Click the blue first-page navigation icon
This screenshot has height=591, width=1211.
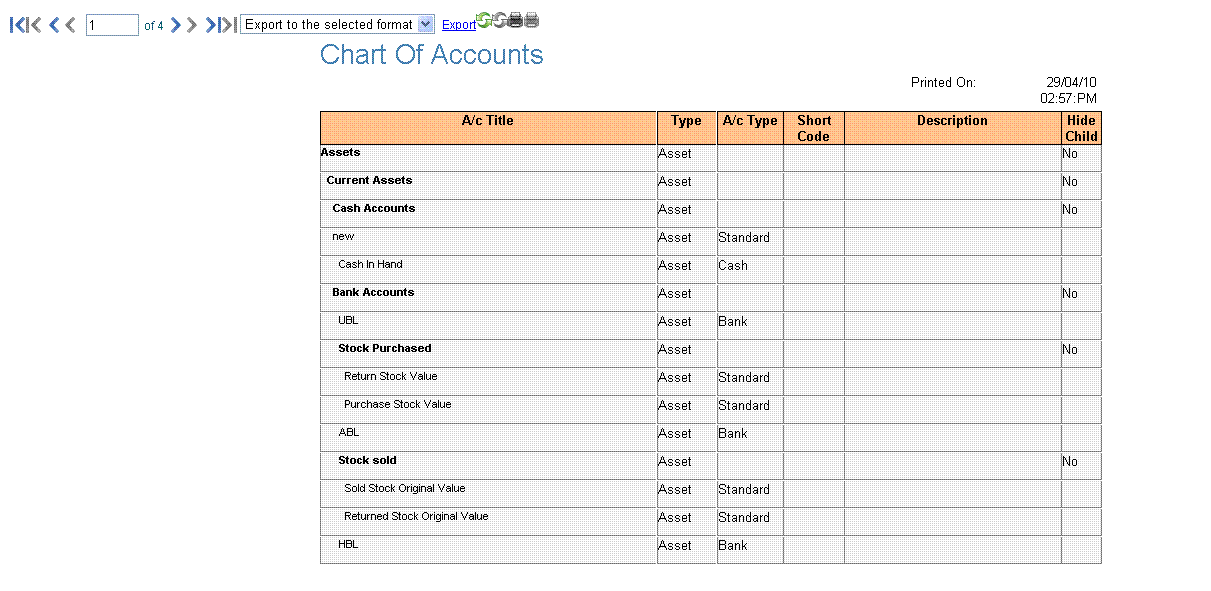17,25
